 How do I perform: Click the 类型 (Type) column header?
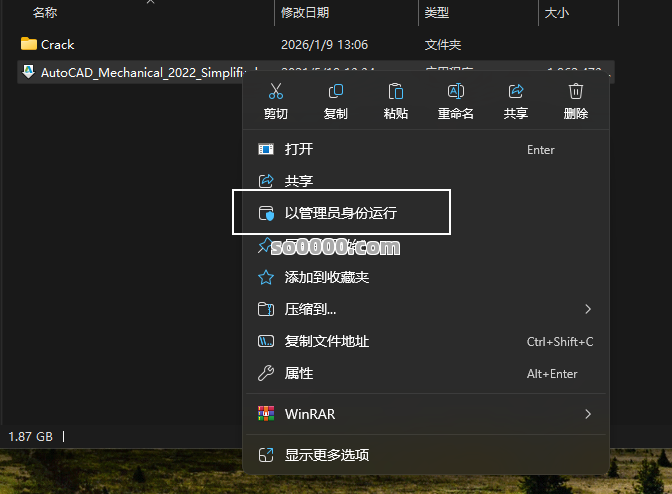[x=437, y=12]
